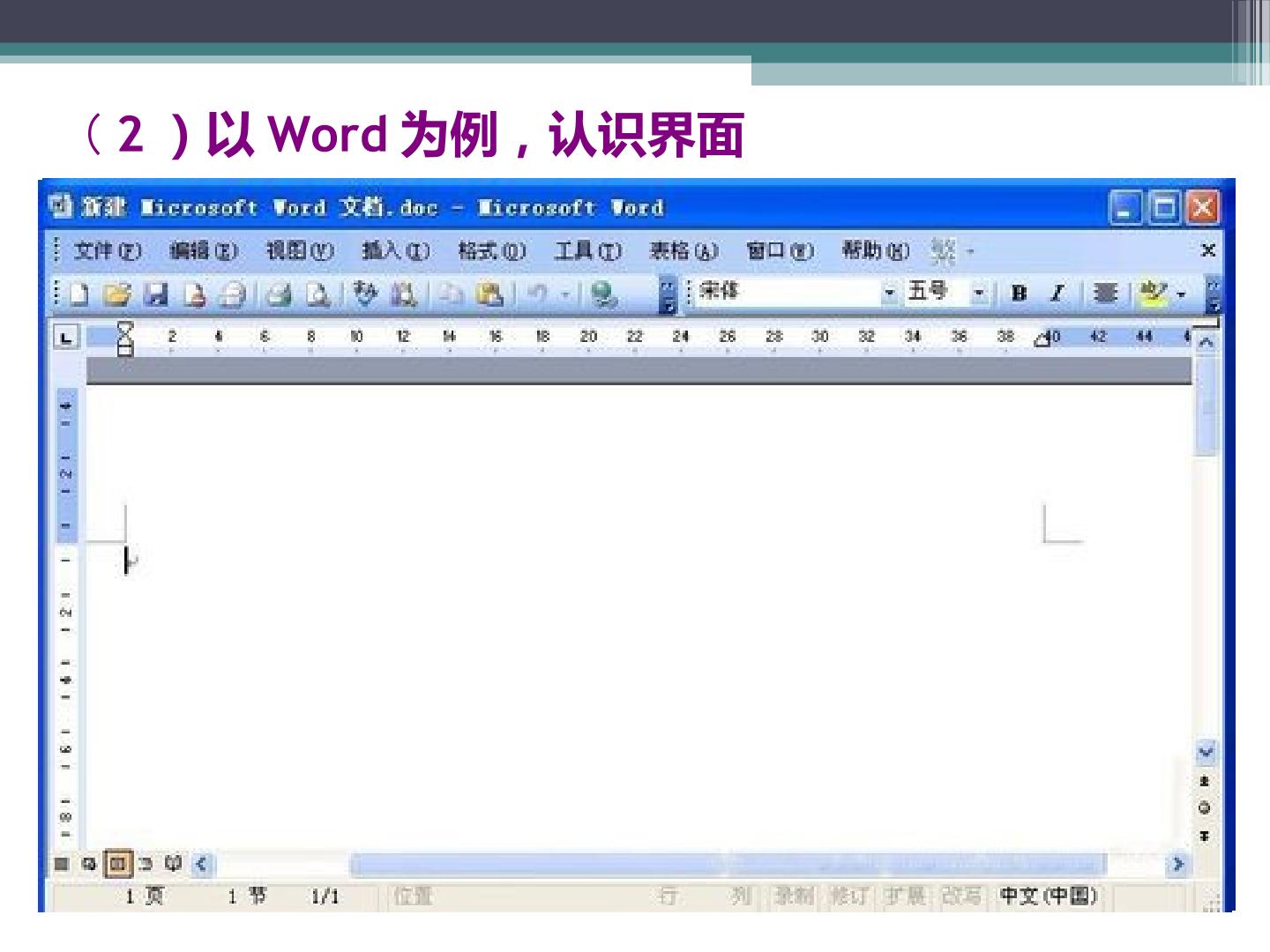Screen dimensions: 1270x952
Task: Click the text alignment icon
Action: pos(1104,294)
